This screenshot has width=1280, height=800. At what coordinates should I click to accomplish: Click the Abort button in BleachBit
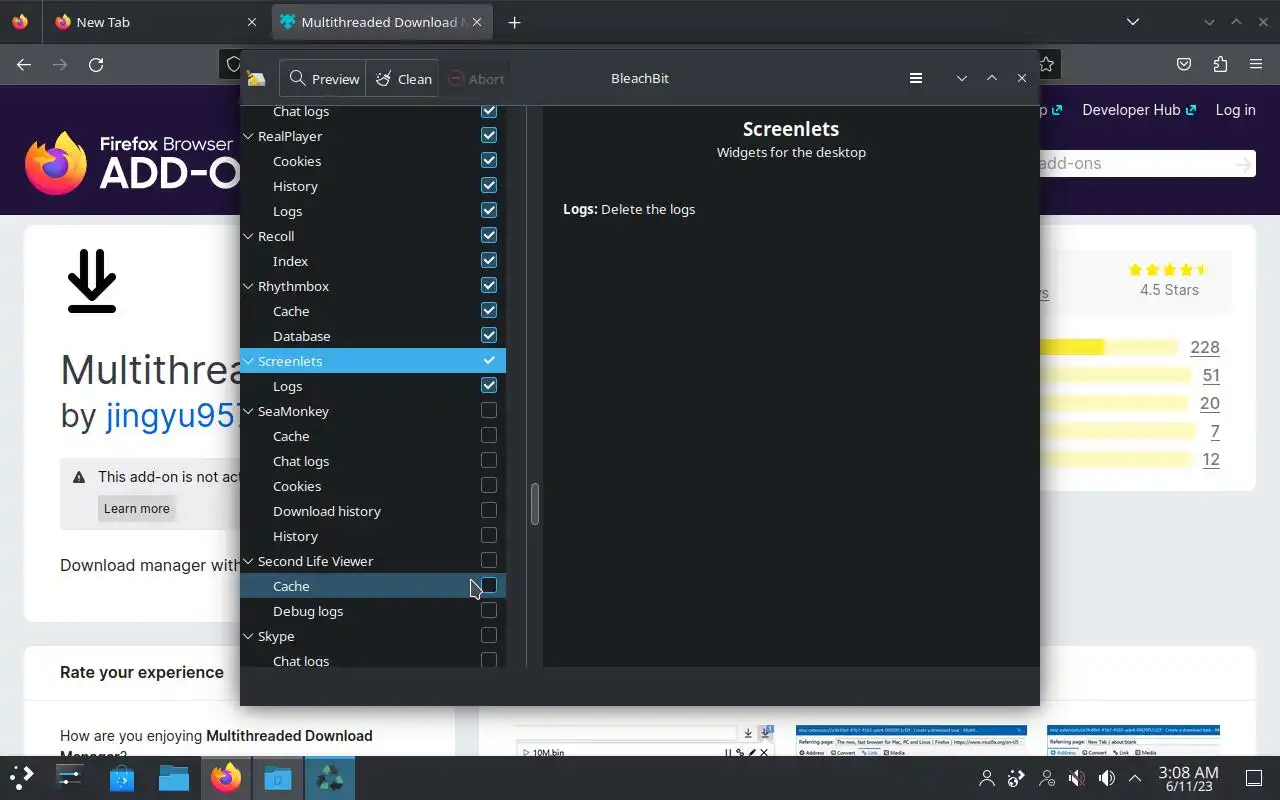475,79
